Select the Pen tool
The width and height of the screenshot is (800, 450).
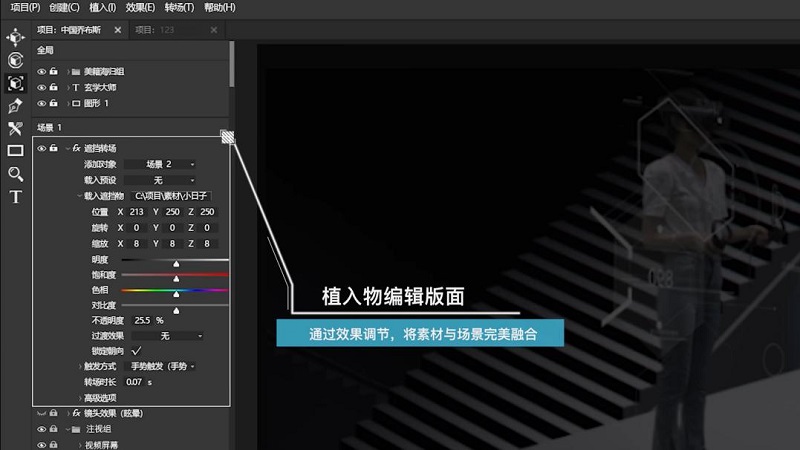(15, 105)
